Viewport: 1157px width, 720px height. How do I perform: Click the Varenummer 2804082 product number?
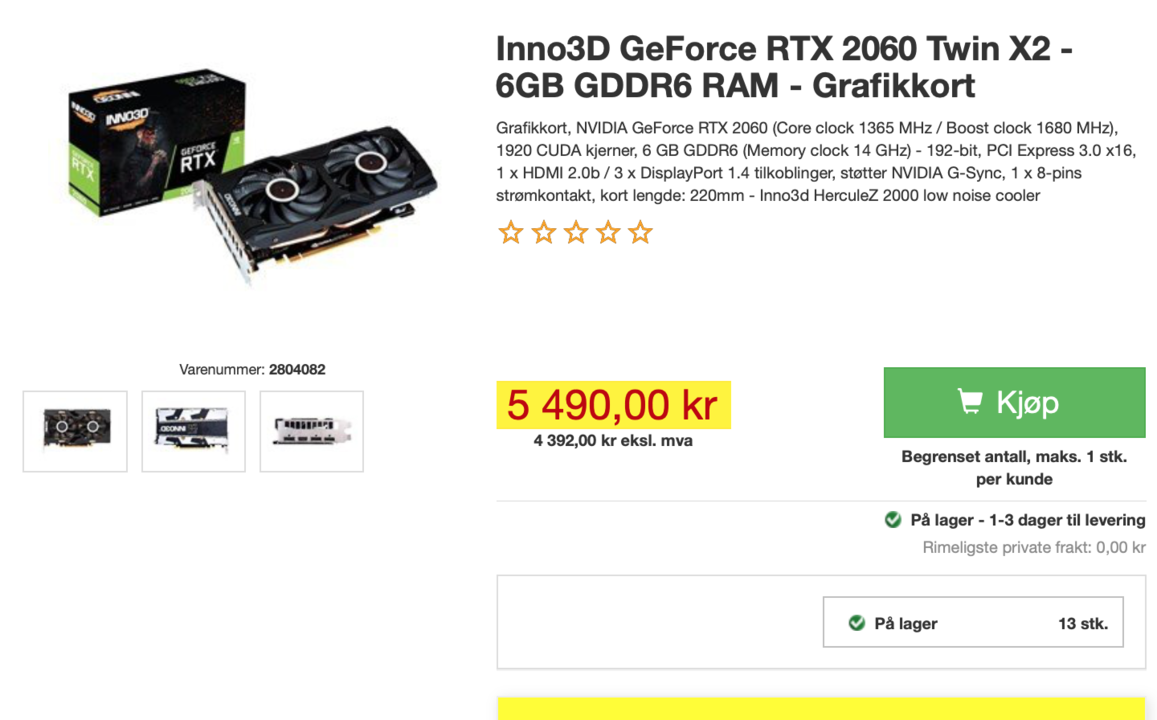252,369
